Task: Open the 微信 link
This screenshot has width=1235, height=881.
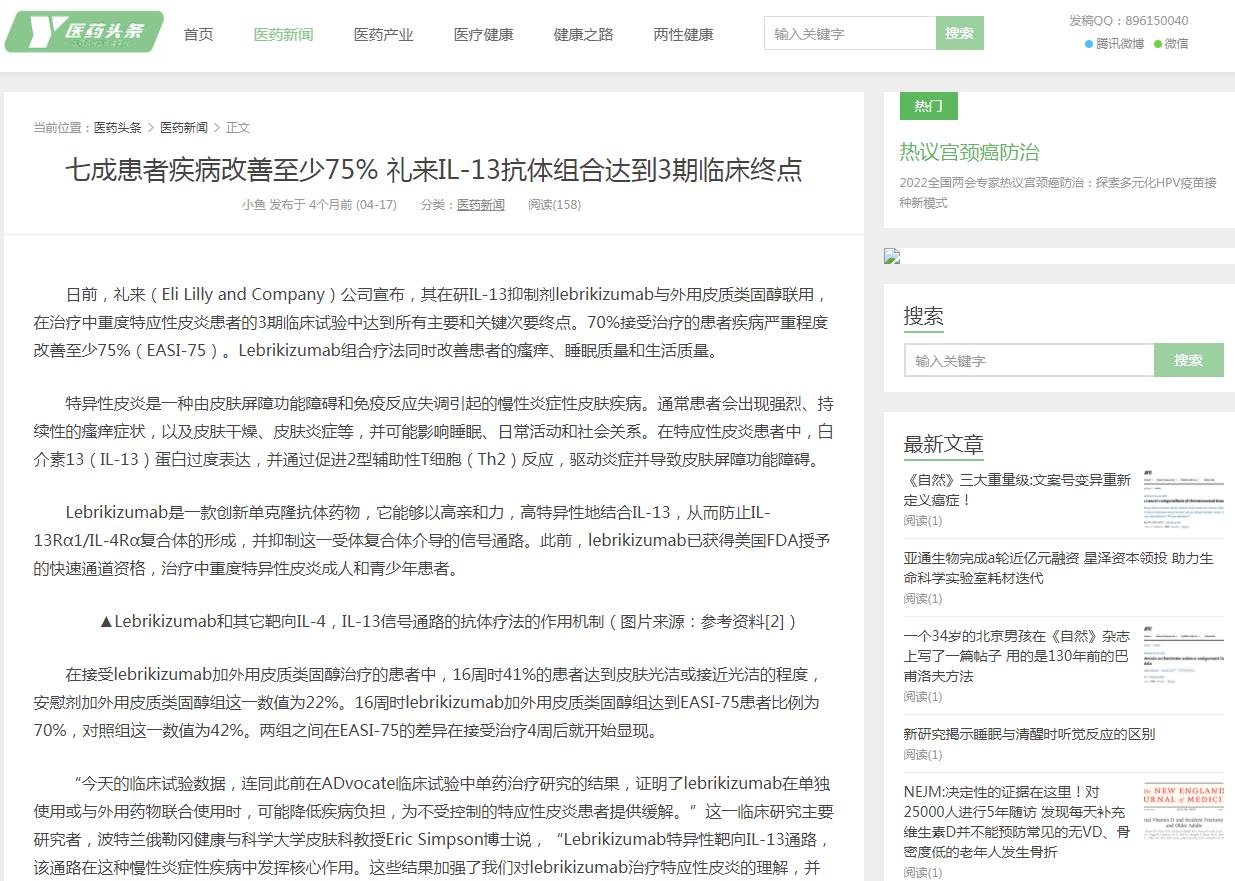Action: 1177,43
